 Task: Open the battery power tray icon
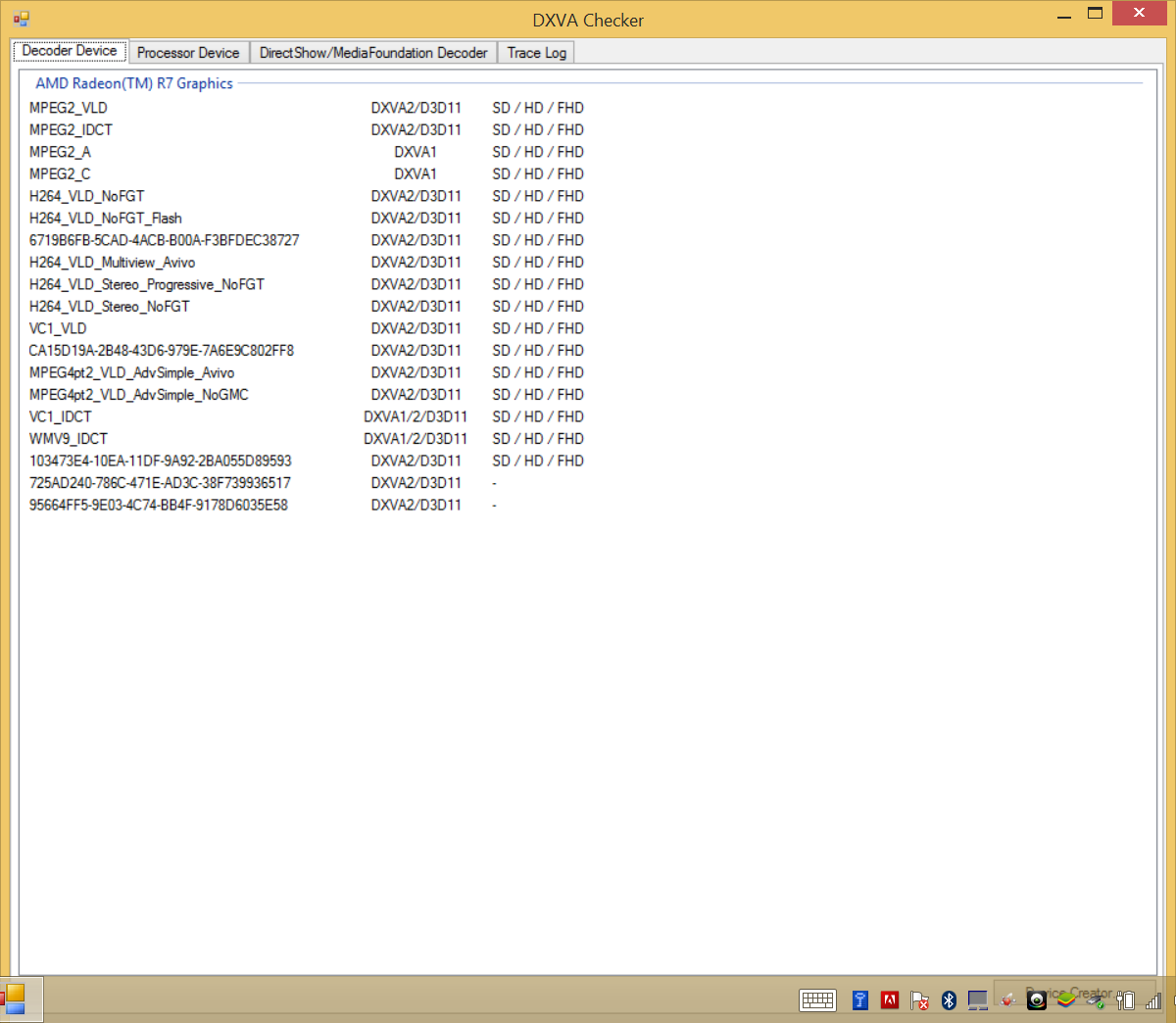coord(1125,999)
